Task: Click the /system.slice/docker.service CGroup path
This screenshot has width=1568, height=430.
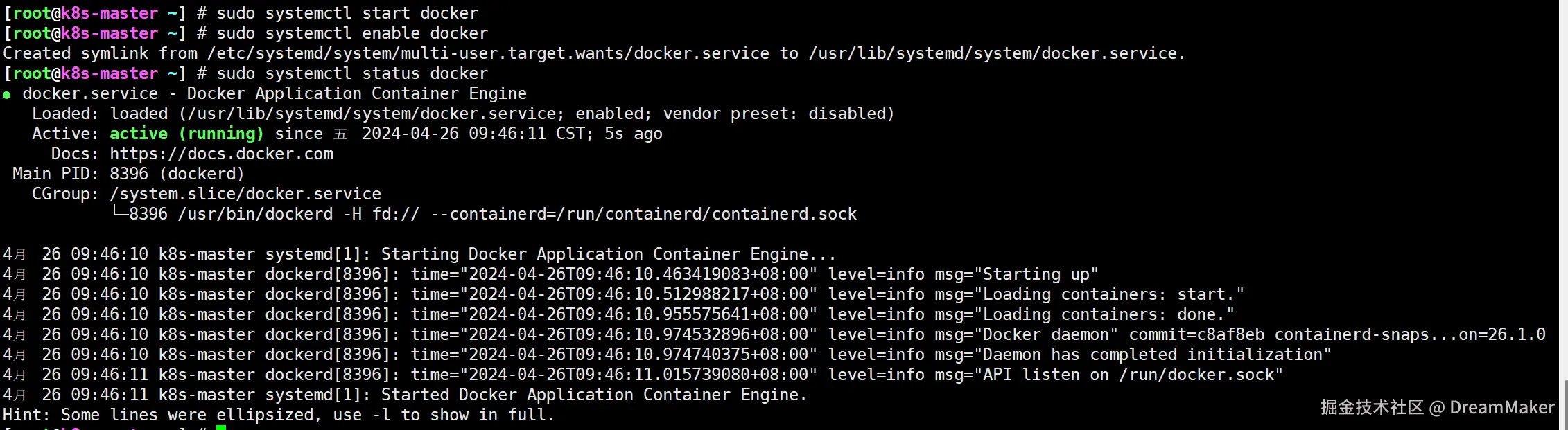Action: pos(245,194)
